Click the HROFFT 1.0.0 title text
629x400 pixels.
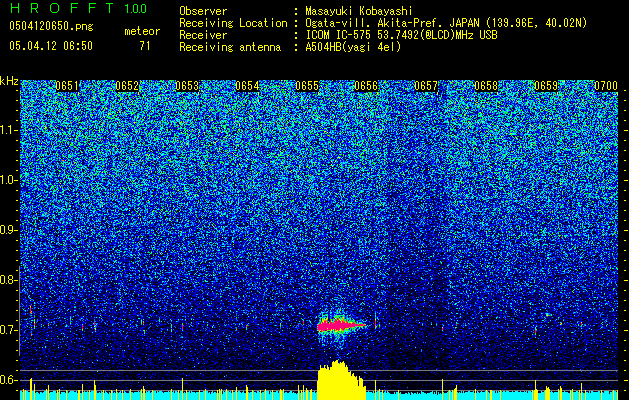78,8
